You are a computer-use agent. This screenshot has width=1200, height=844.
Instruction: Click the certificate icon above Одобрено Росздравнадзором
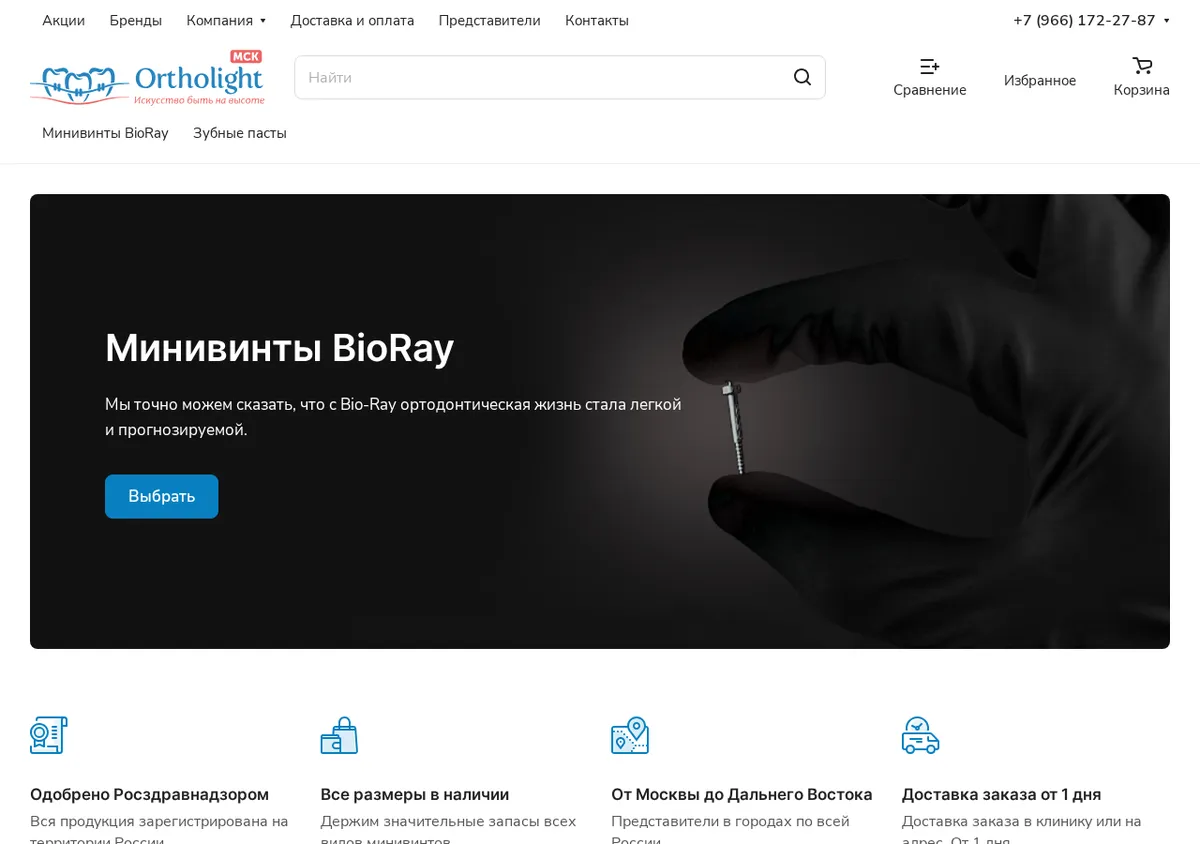tap(48, 735)
